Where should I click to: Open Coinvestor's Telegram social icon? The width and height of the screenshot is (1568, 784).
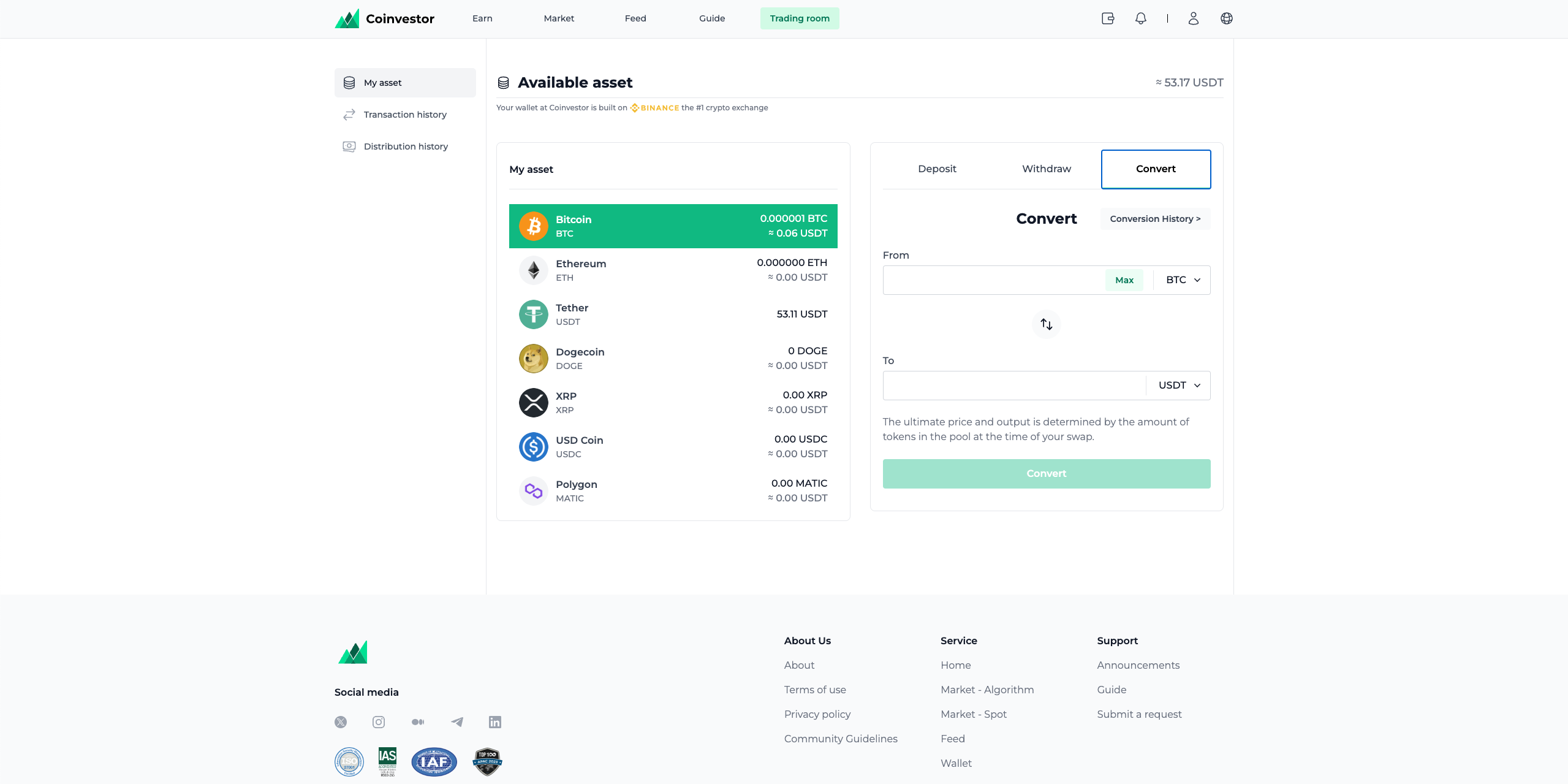coord(456,721)
